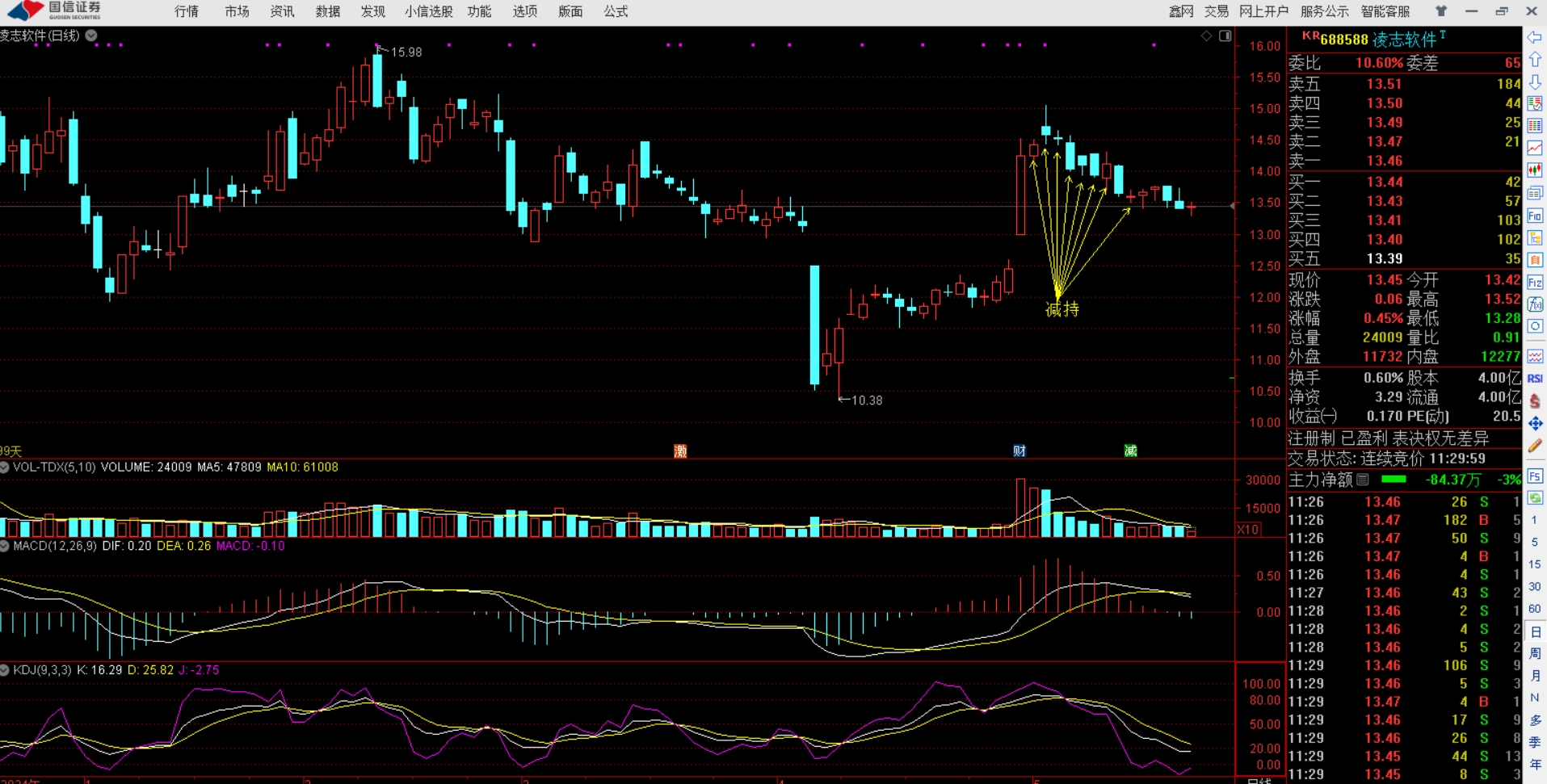Switch to the 5-minute period

click(x=1535, y=543)
